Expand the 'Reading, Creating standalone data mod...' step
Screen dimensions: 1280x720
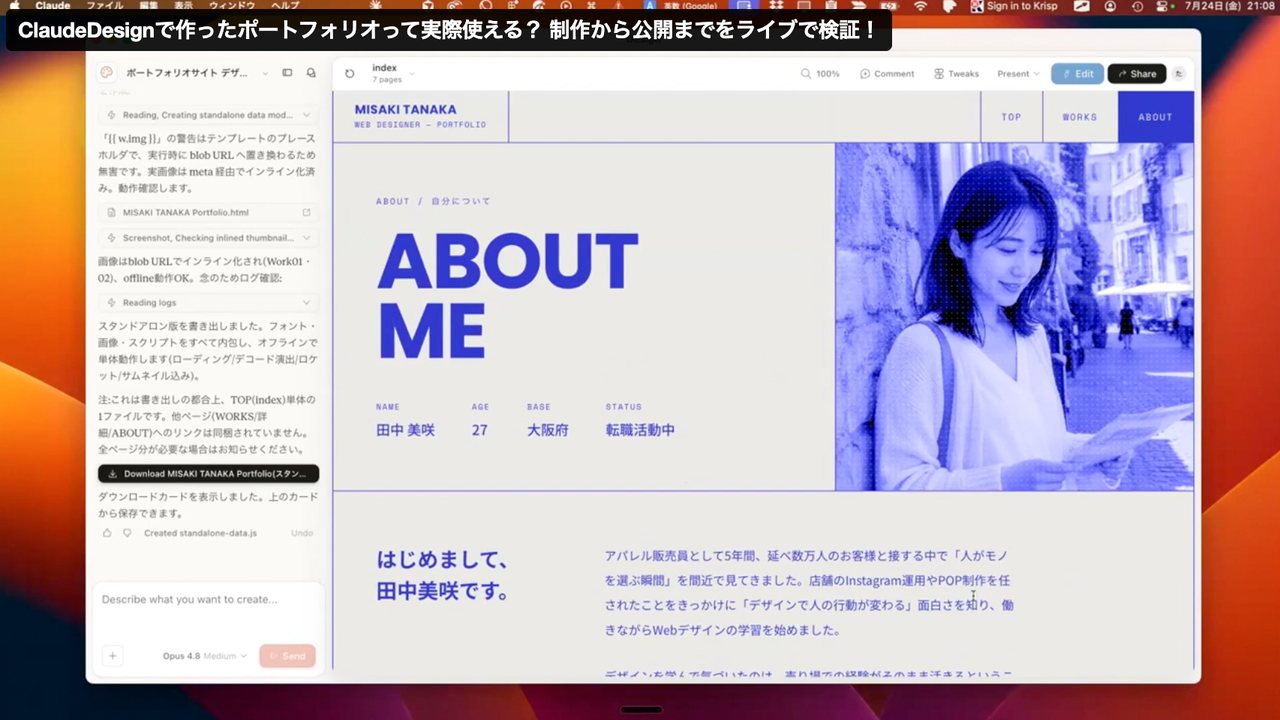click(x=208, y=115)
